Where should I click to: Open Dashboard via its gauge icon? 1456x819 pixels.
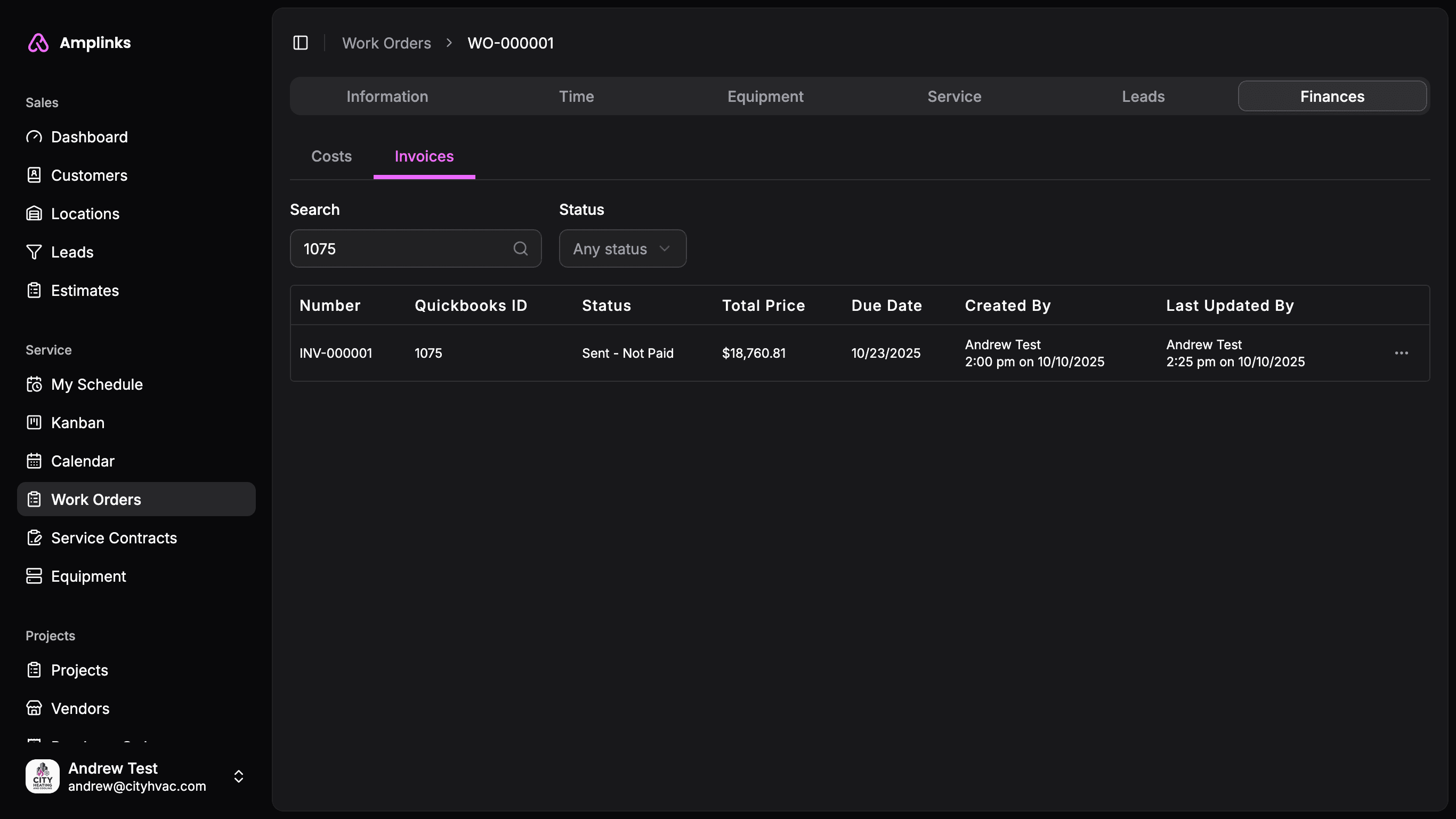click(x=34, y=137)
